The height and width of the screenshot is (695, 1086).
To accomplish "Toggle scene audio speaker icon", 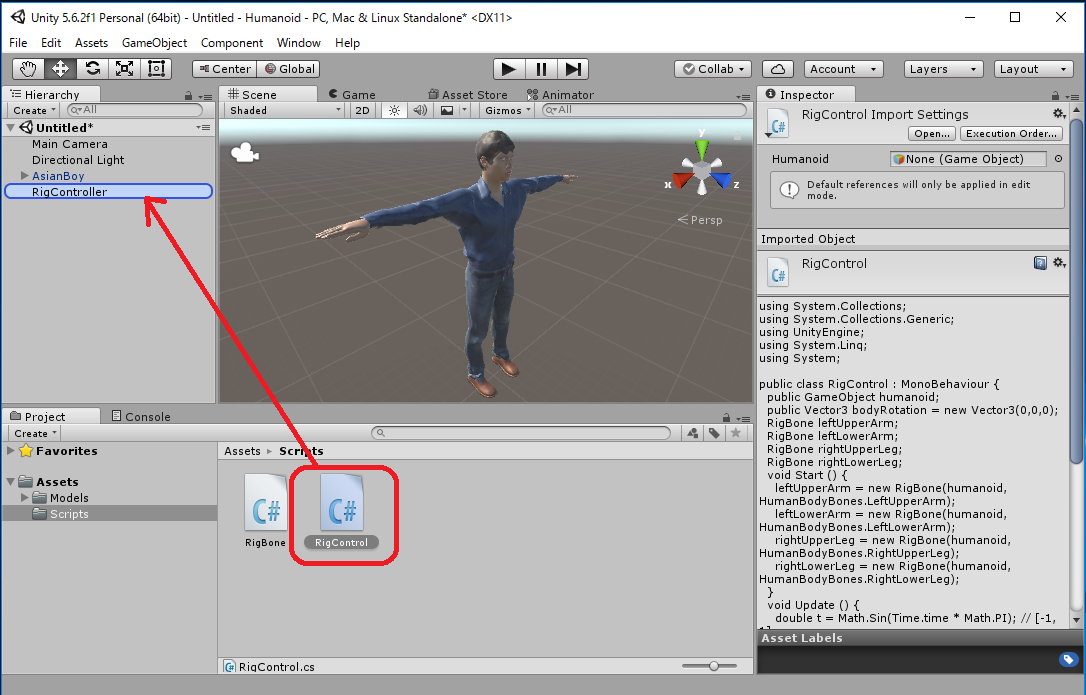I will [x=420, y=110].
